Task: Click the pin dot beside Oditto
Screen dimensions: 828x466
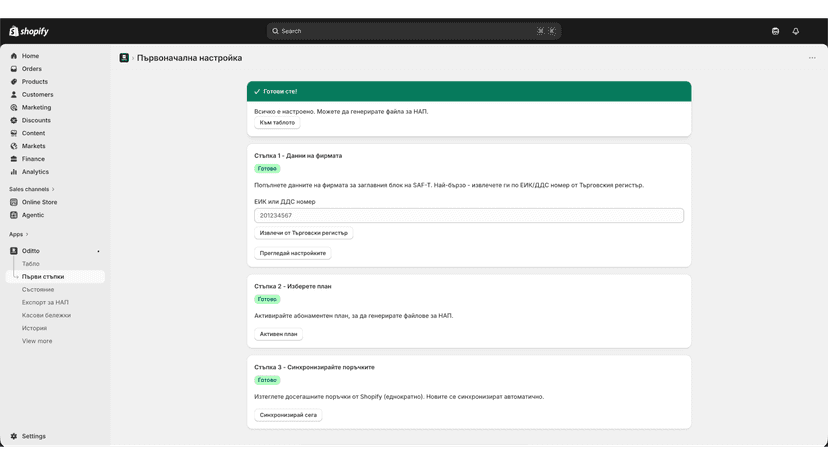Action: tap(98, 251)
